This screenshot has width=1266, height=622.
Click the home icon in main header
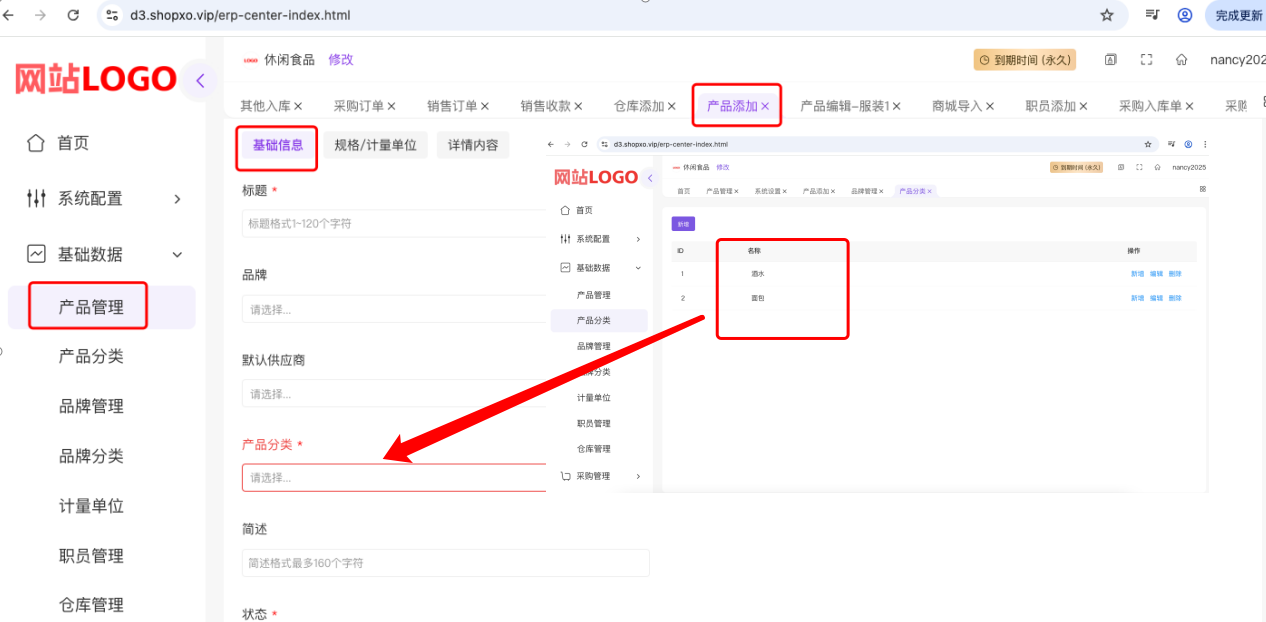pyautogui.click(x=1181, y=60)
